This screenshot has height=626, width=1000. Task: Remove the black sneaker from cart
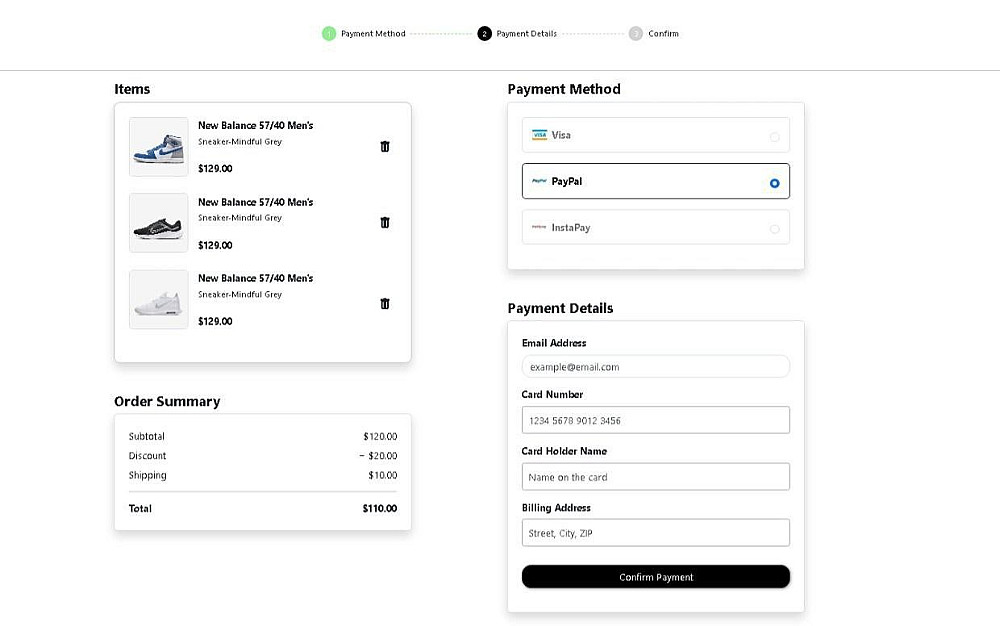[385, 222]
